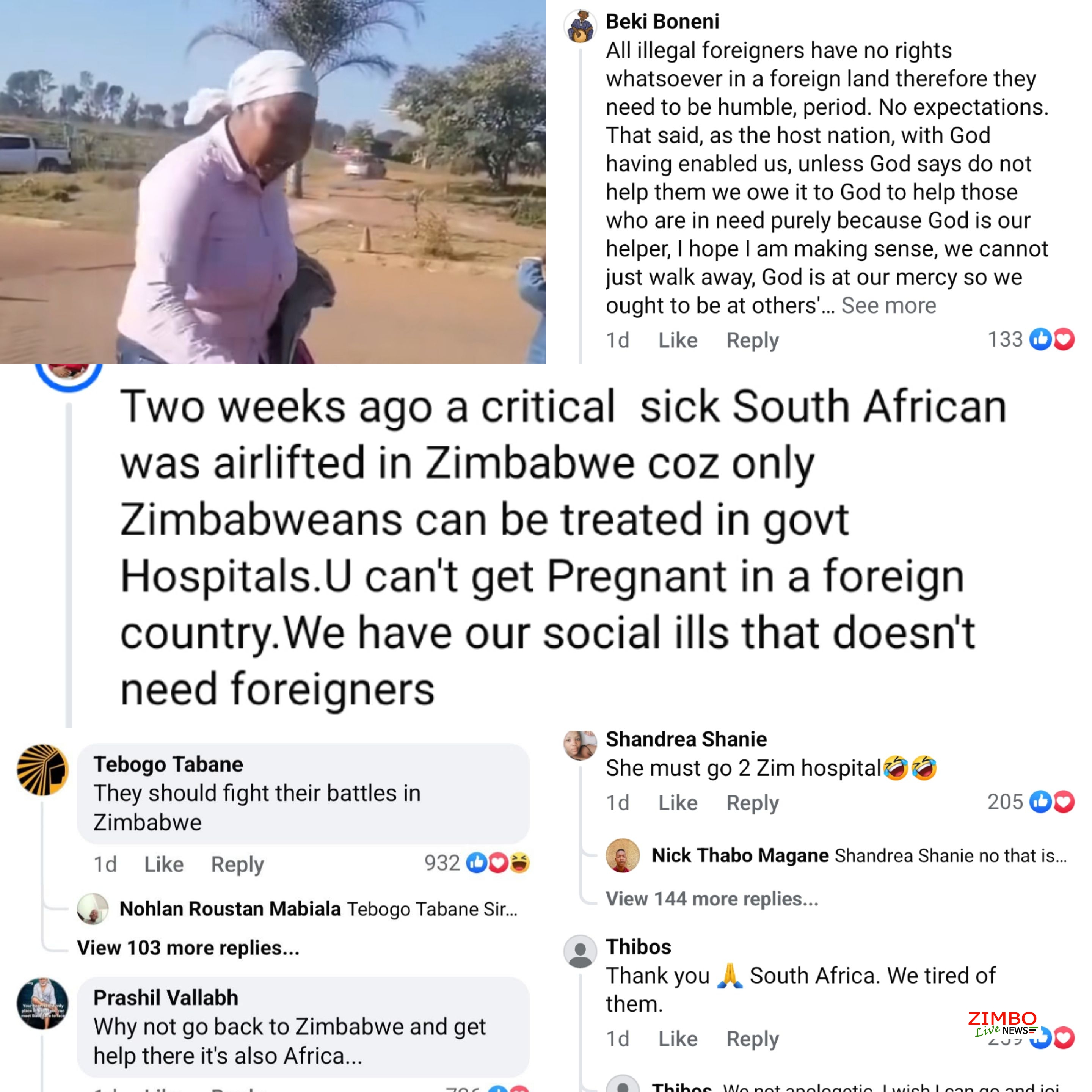The image size is (1092, 1092).
Task: Like Tebogo Tabane's comment
Action: coord(164,864)
